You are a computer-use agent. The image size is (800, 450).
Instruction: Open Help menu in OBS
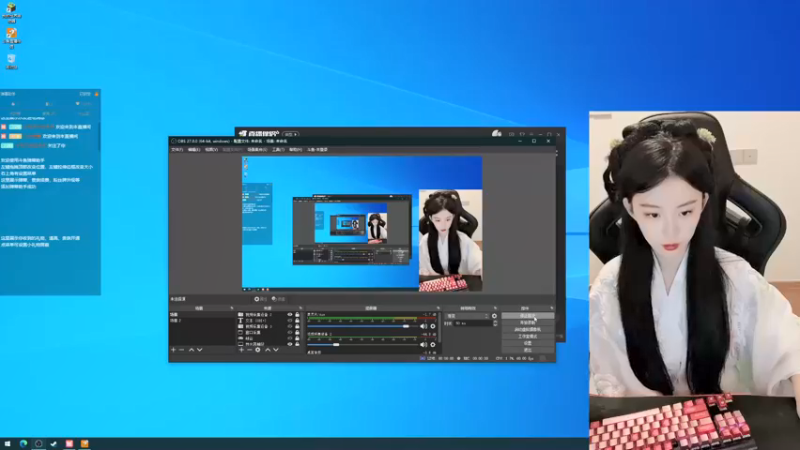295,149
